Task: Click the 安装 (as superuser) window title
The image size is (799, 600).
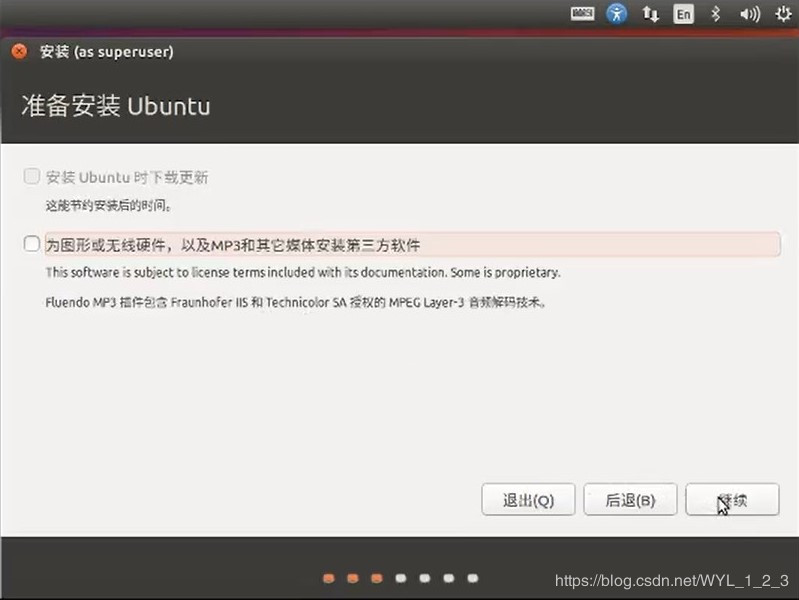Action: click(x=106, y=52)
